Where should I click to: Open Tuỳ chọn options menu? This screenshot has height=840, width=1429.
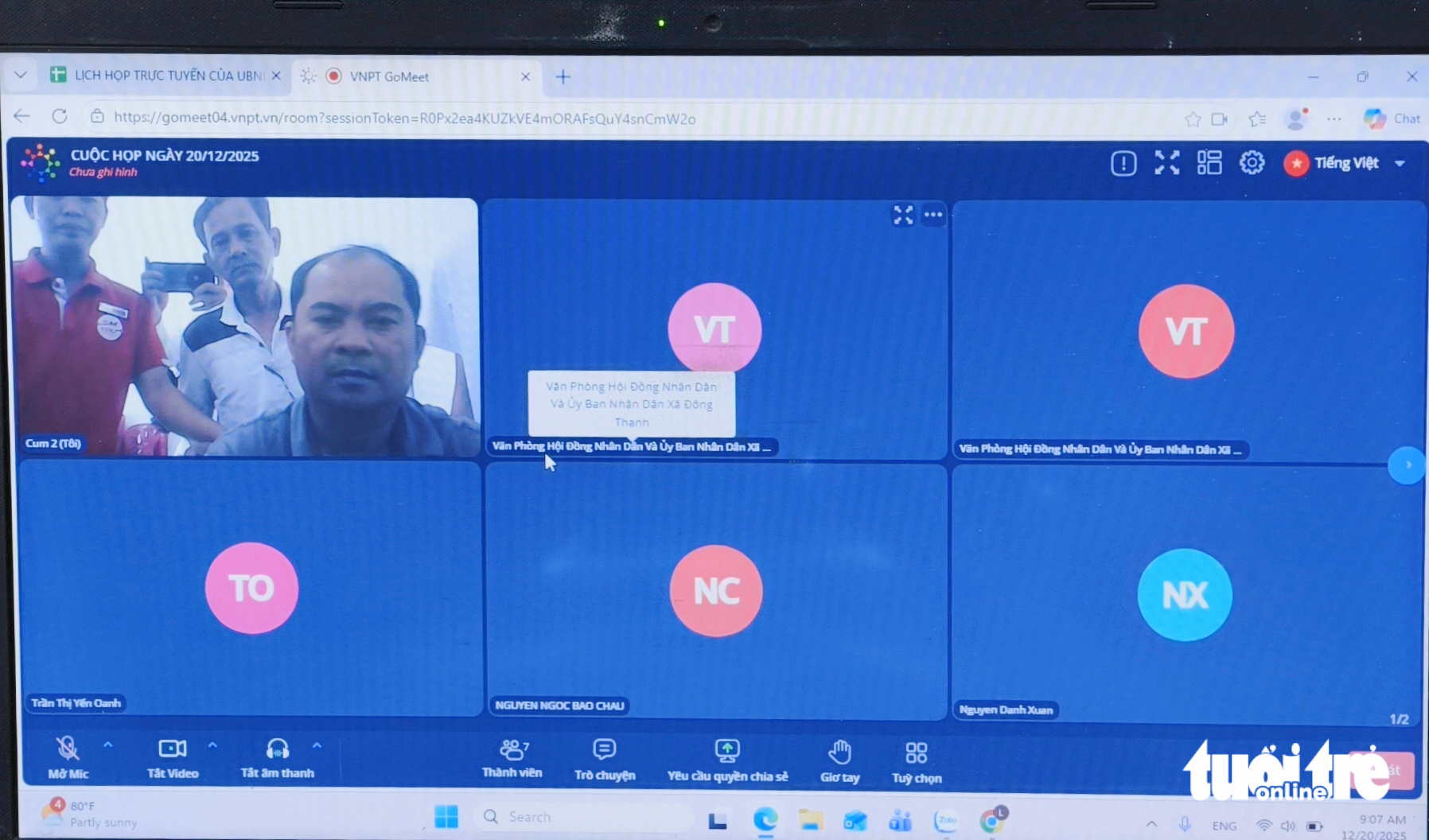(x=916, y=762)
